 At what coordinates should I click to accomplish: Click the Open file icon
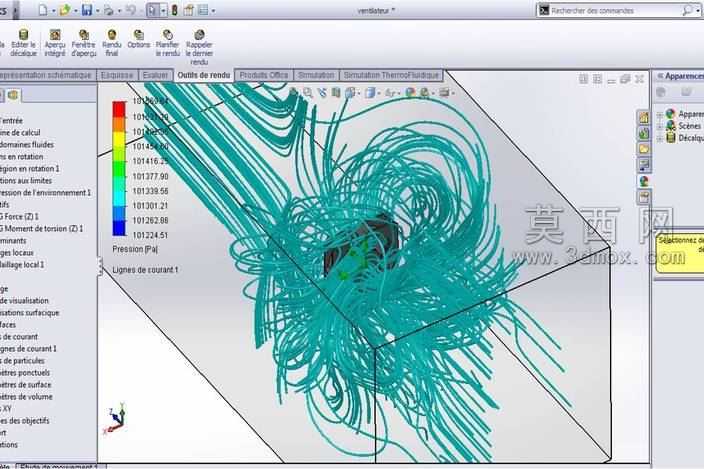coord(65,10)
